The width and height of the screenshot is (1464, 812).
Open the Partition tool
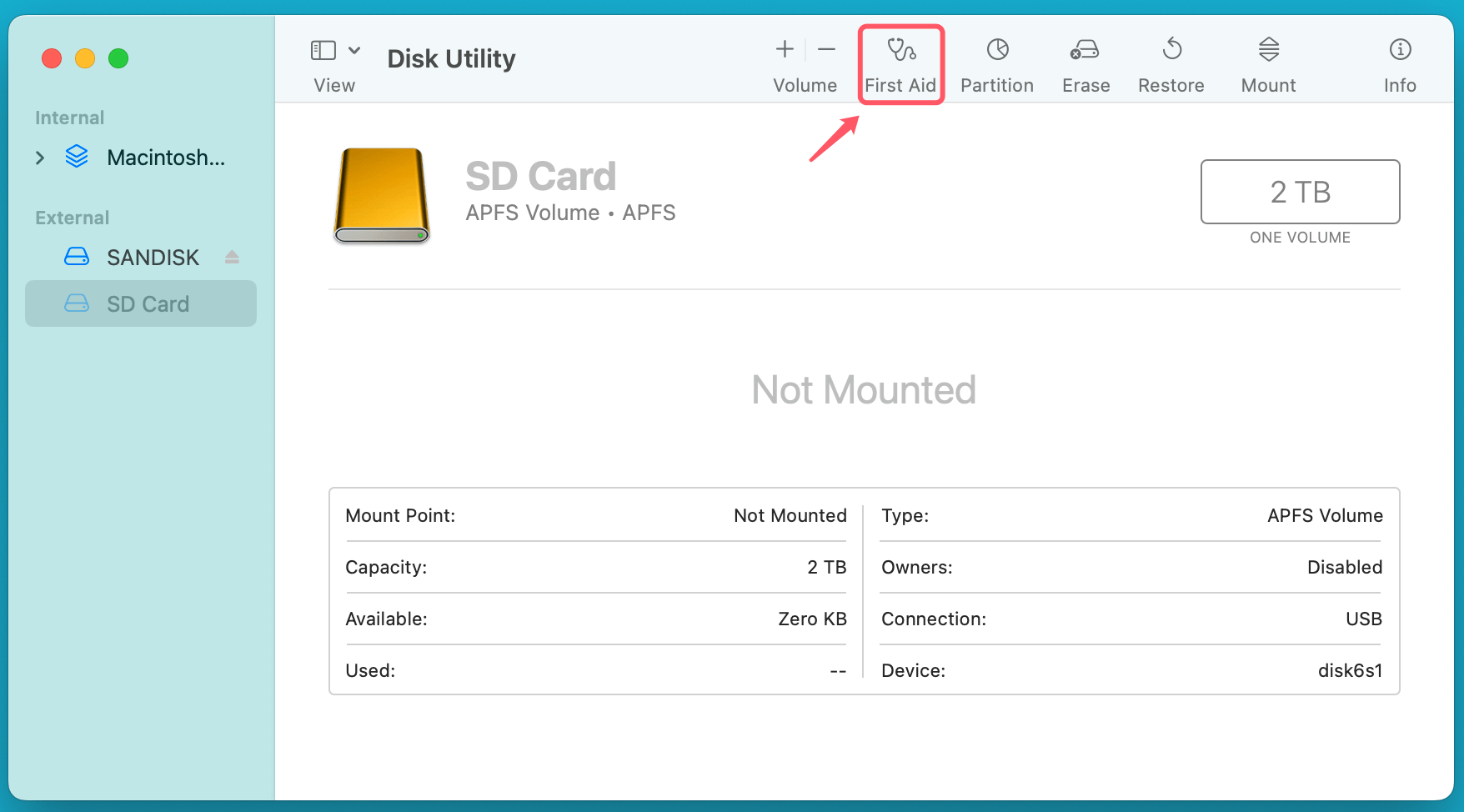click(x=997, y=63)
